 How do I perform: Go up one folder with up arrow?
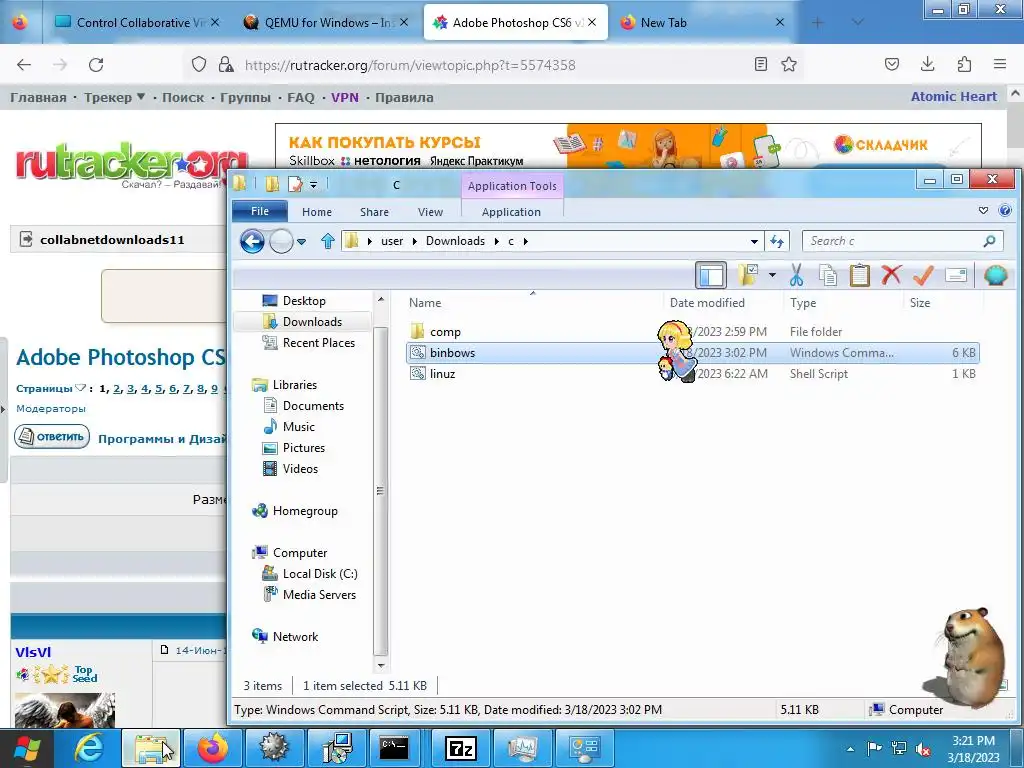(328, 241)
